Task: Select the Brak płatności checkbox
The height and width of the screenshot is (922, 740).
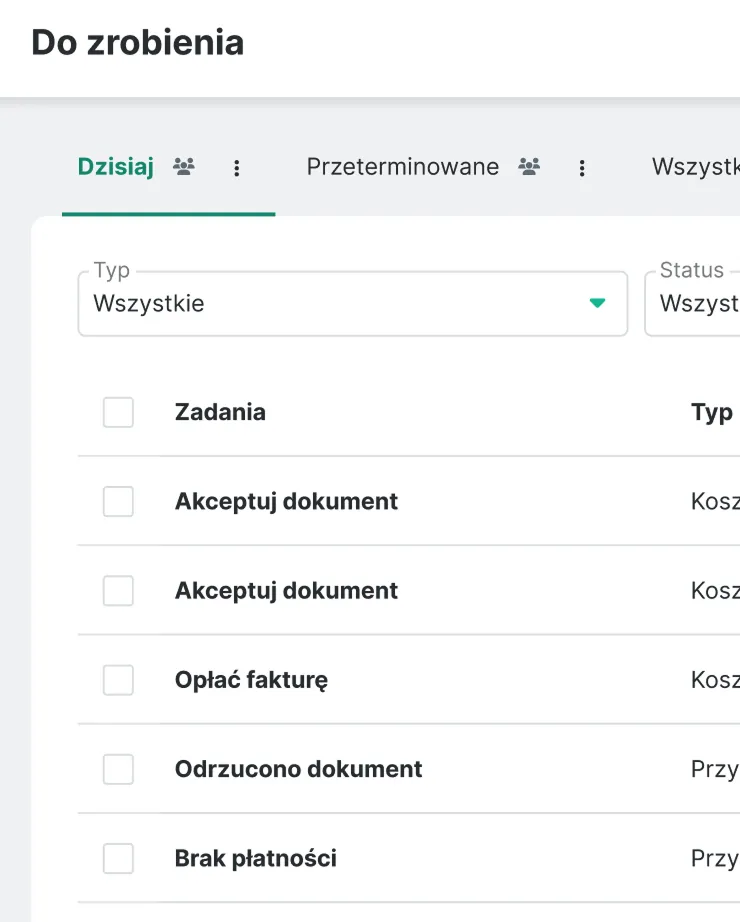Action: (x=118, y=858)
